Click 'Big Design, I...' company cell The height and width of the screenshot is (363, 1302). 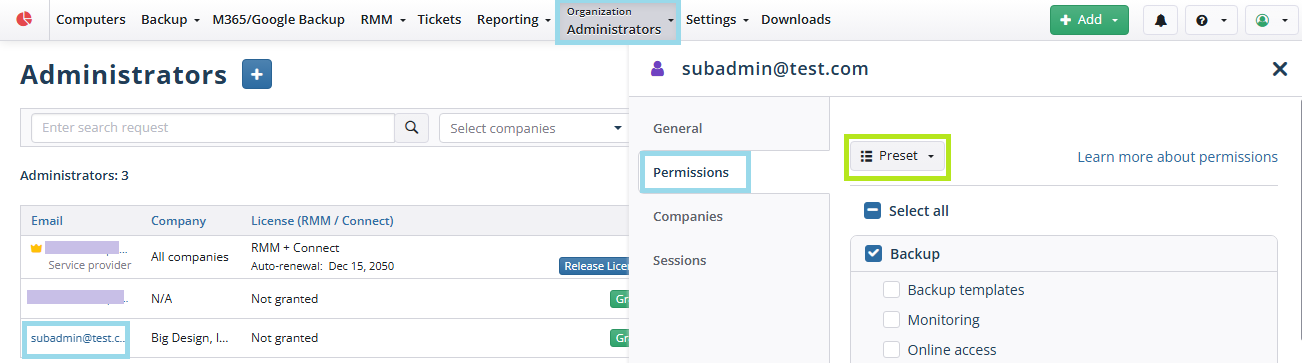pyautogui.click(x=190, y=338)
